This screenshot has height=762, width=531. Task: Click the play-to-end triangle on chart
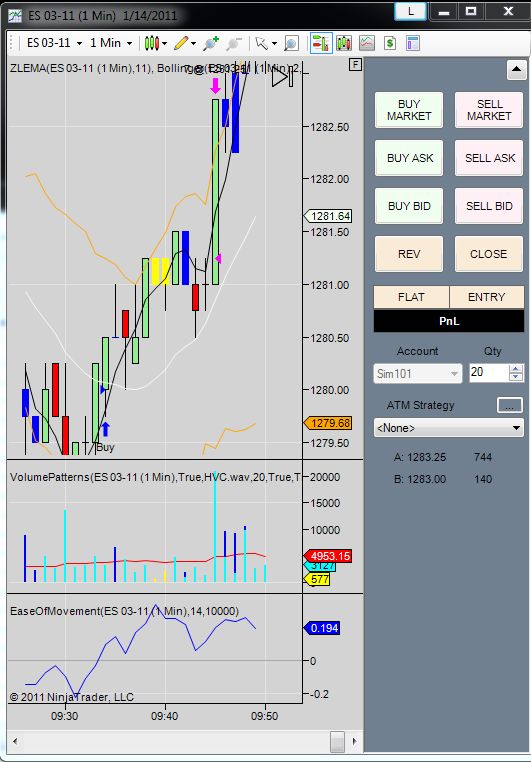(x=282, y=77)
